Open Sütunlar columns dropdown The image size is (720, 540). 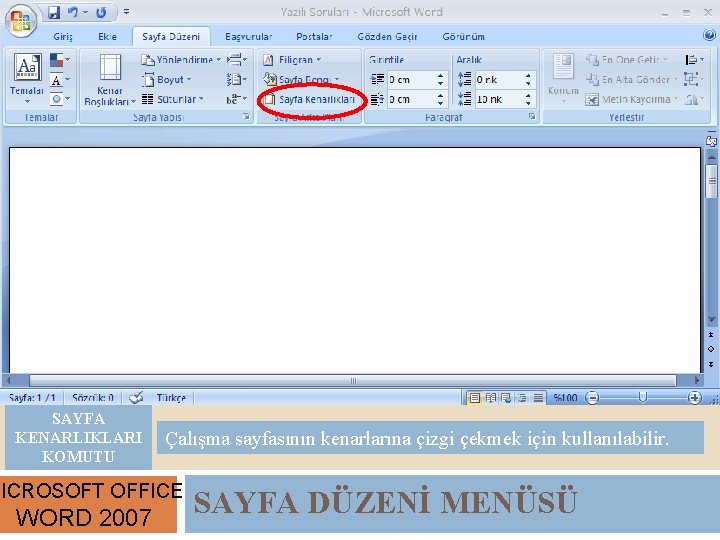pos(172,99)
